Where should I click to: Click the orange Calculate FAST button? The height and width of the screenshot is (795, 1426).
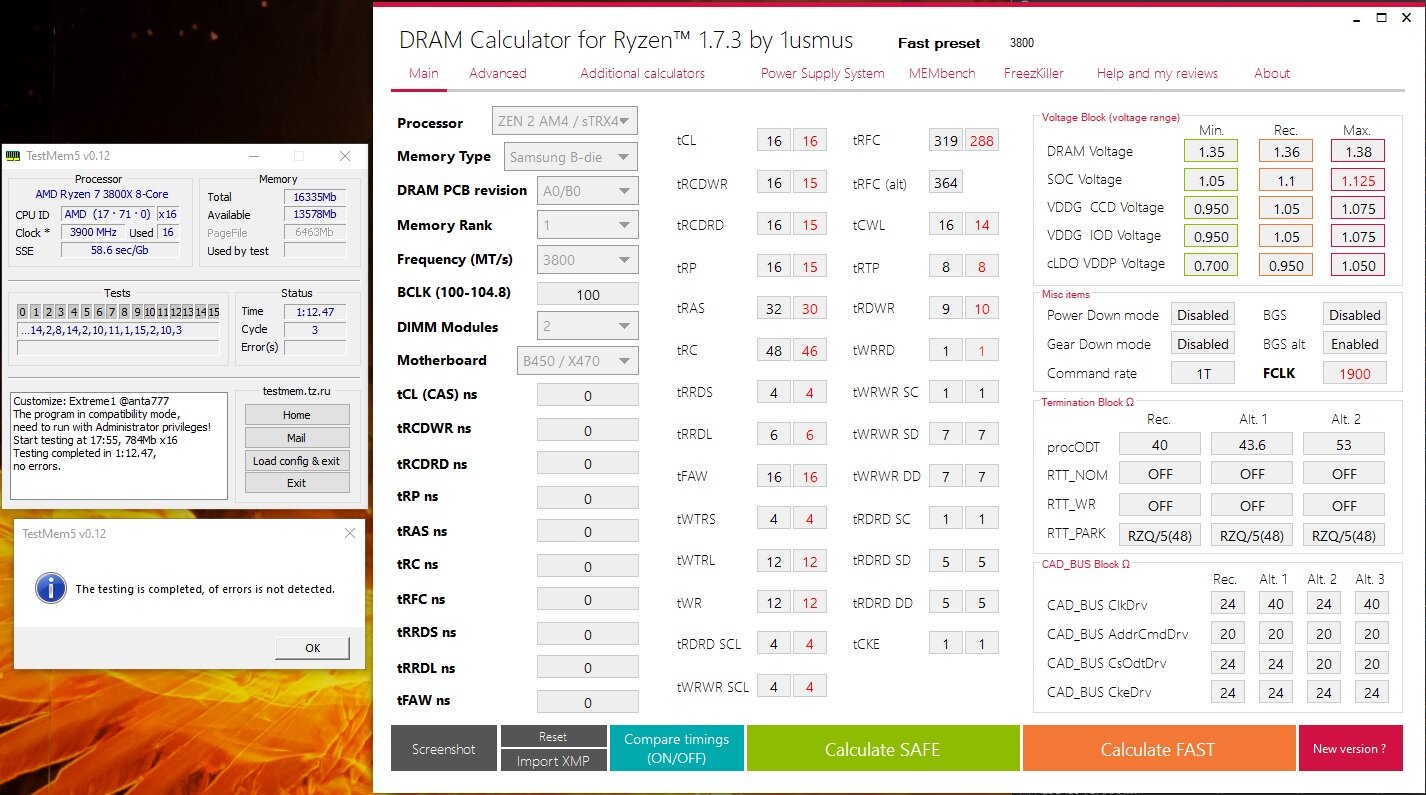tap(1158, 749)
